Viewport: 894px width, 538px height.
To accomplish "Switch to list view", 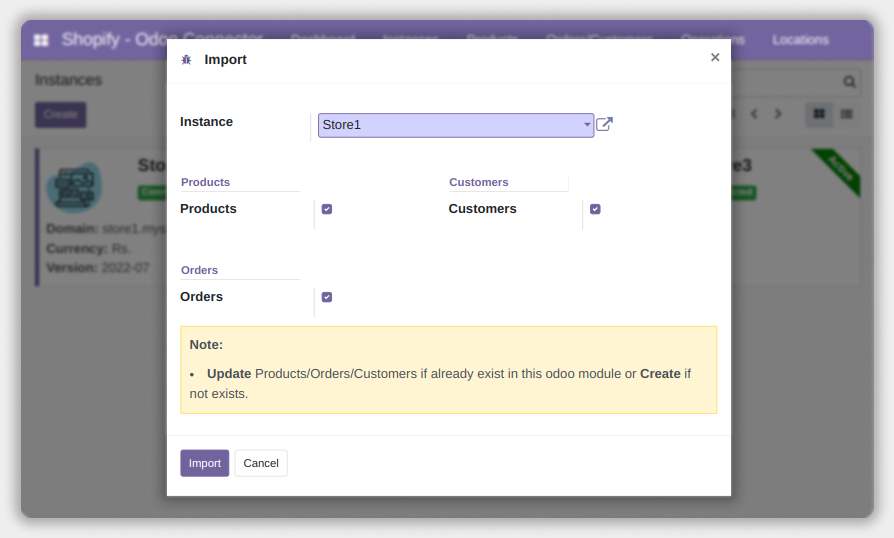I will tap(847, 114).
